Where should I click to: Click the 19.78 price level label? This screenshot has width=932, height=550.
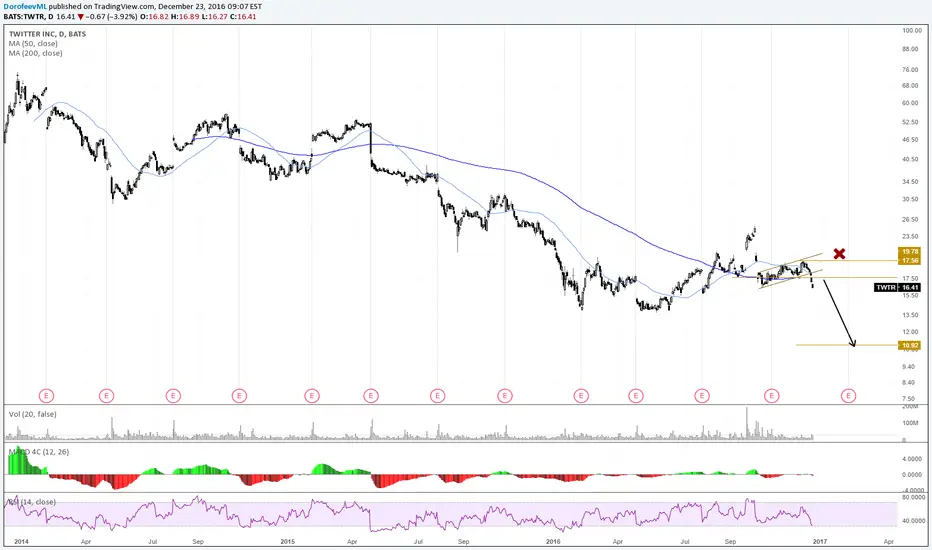pyautogui.click(x=909, y=252)
